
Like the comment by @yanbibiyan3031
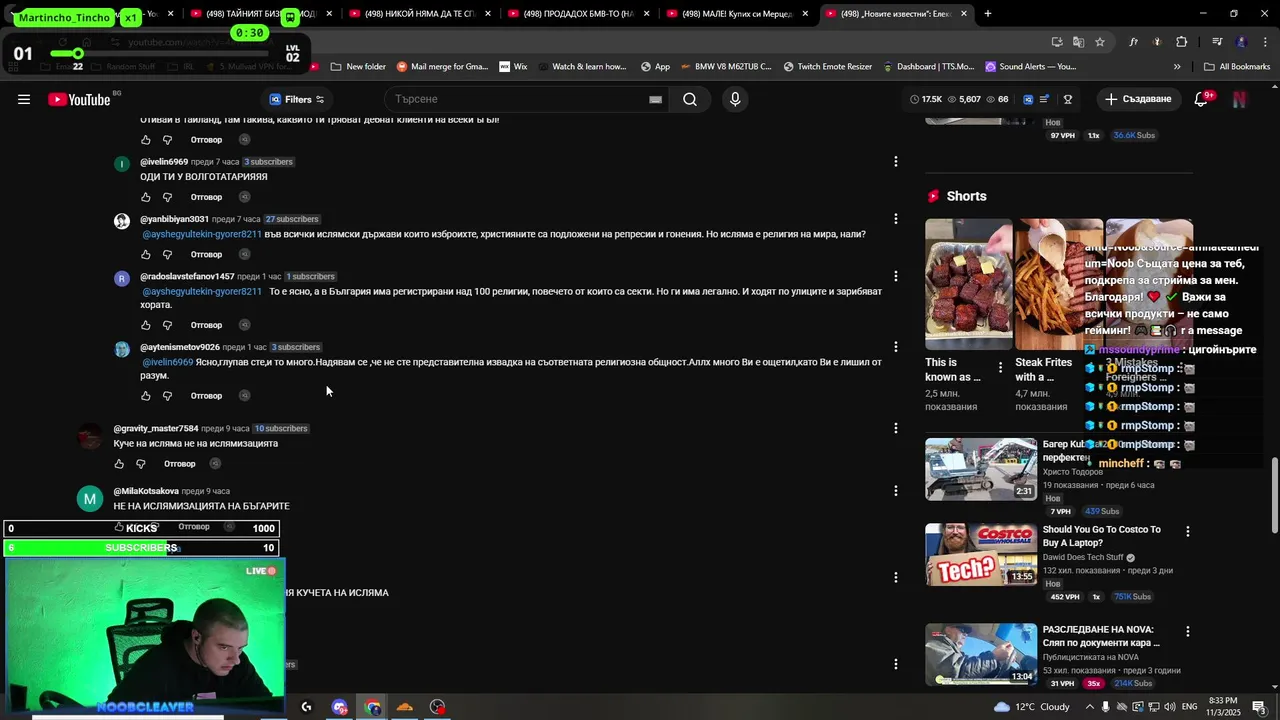click(x=146, y=254)
